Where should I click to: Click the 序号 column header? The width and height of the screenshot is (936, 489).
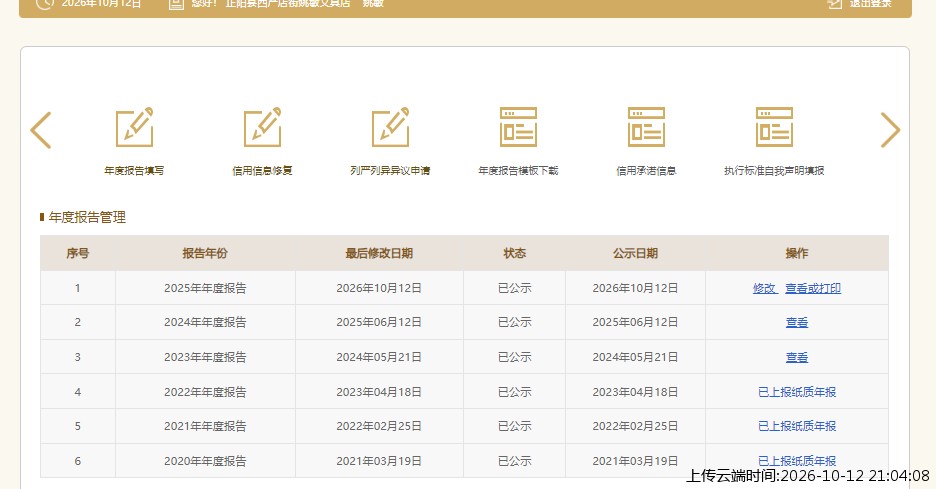click(x=78, y=253)
